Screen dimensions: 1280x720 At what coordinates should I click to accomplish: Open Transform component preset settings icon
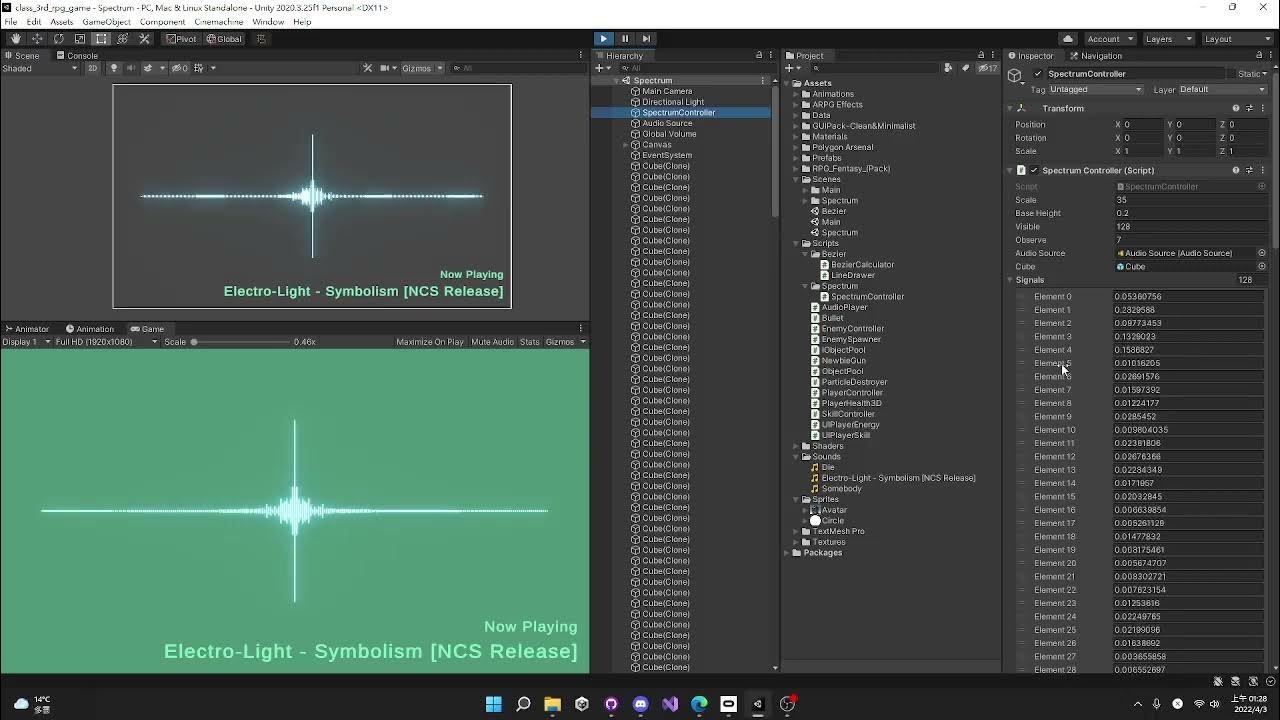[x=1249, y=108]
